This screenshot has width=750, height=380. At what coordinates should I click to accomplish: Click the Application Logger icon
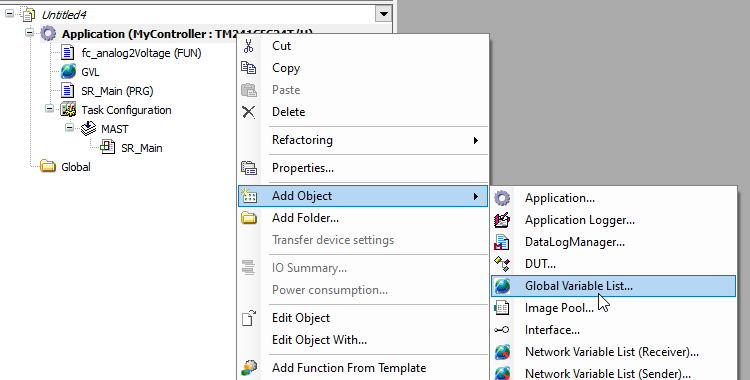click(502, 220)
